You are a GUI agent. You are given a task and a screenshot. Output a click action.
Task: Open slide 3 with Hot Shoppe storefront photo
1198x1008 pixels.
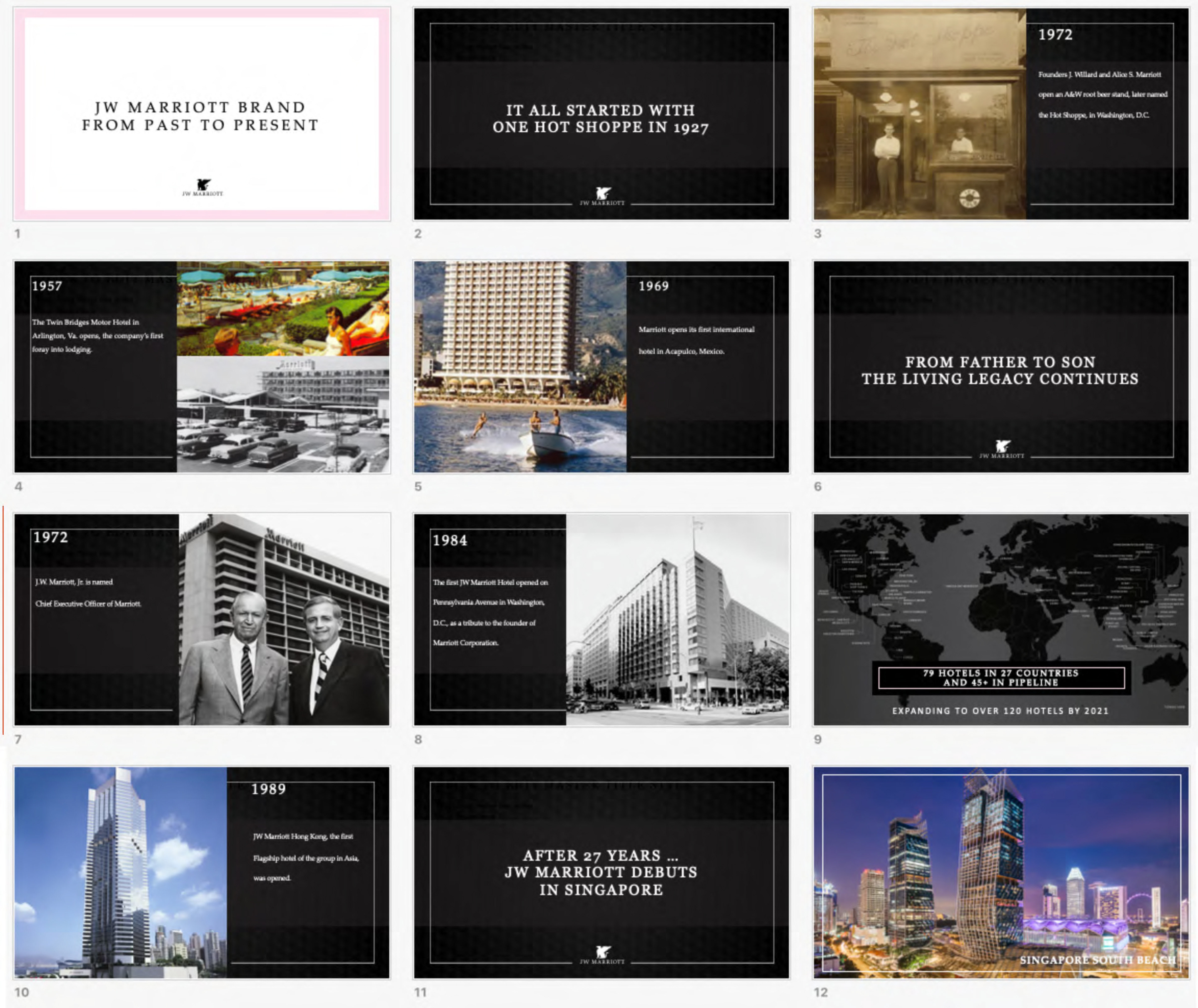click(x=1001, y=114)
